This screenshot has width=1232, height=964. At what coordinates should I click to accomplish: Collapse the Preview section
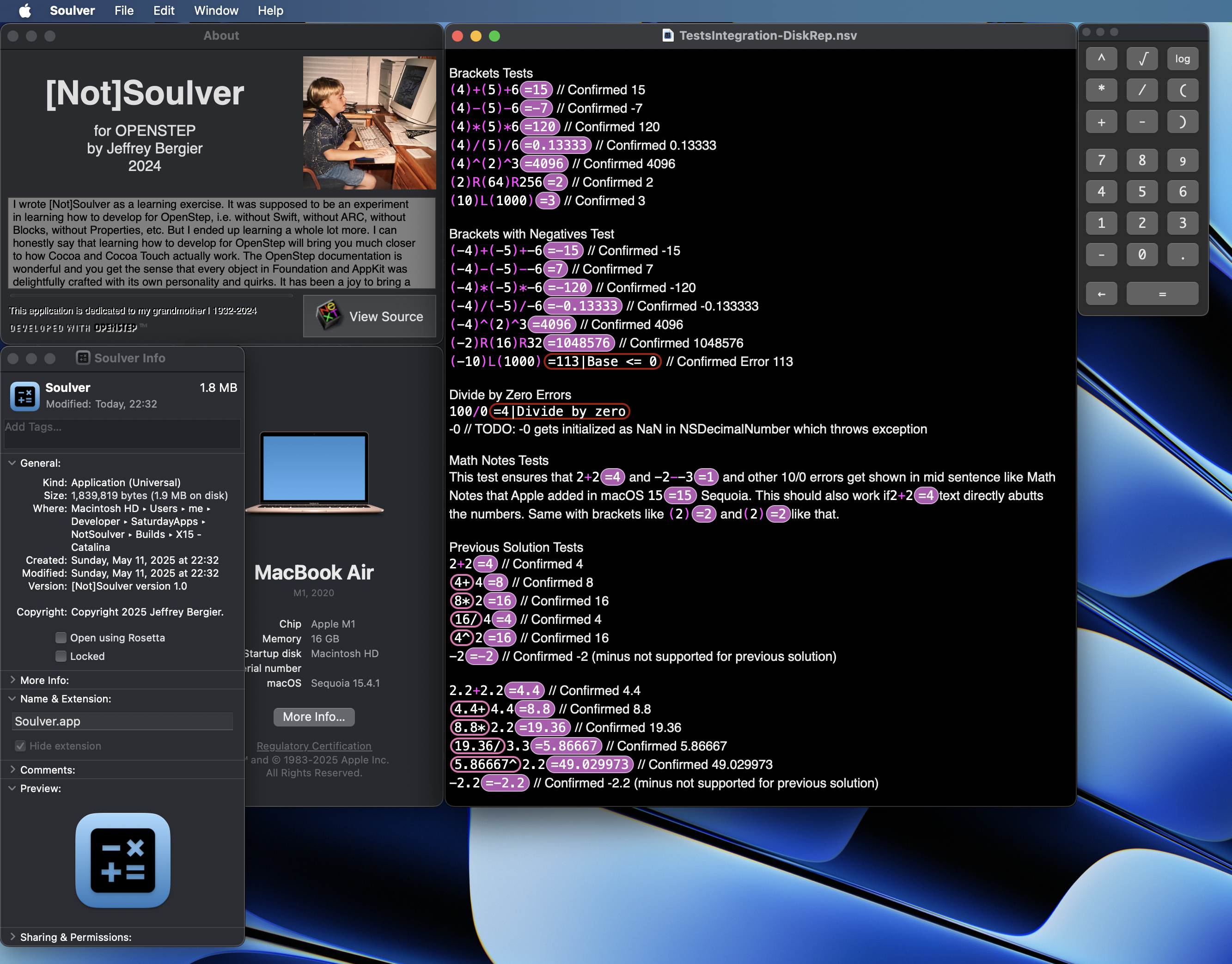[12, 788]
